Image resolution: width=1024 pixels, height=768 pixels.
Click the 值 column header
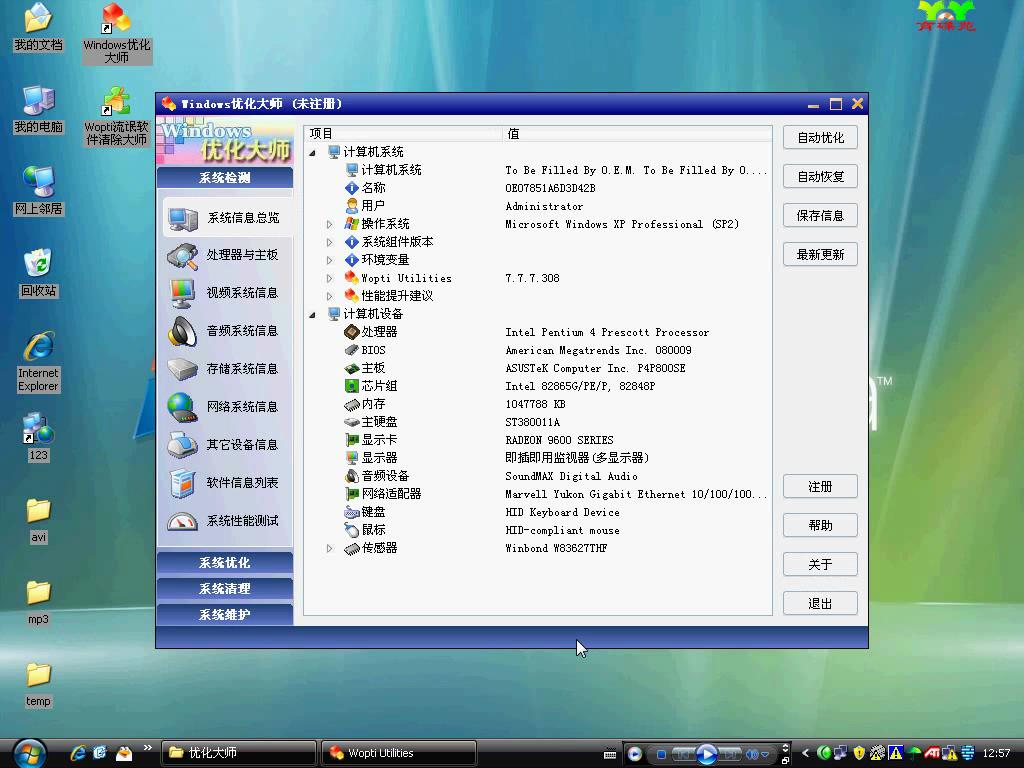[637, 134]
